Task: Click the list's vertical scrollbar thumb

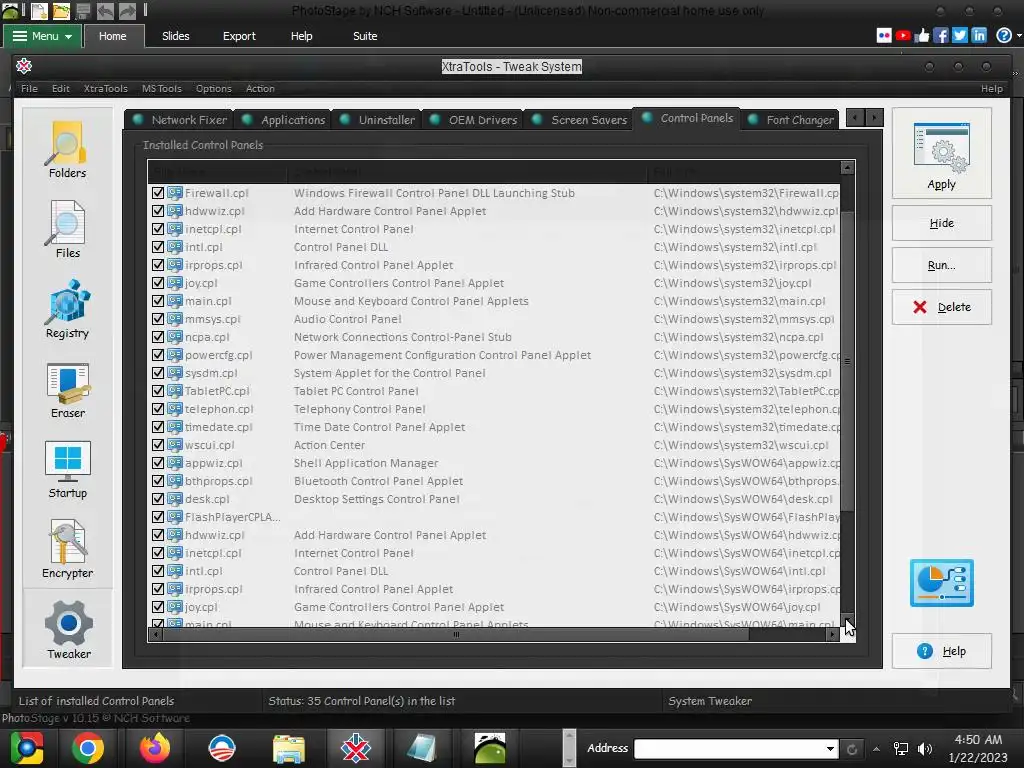Action: [847, 360]
